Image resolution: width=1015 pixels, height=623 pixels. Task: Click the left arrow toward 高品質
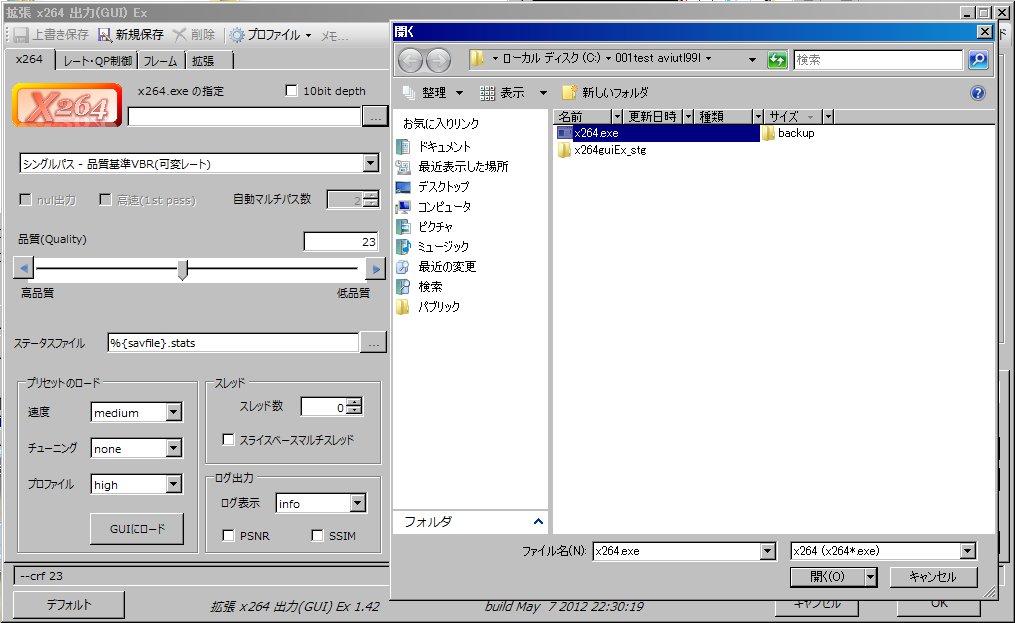click(24, 268)
